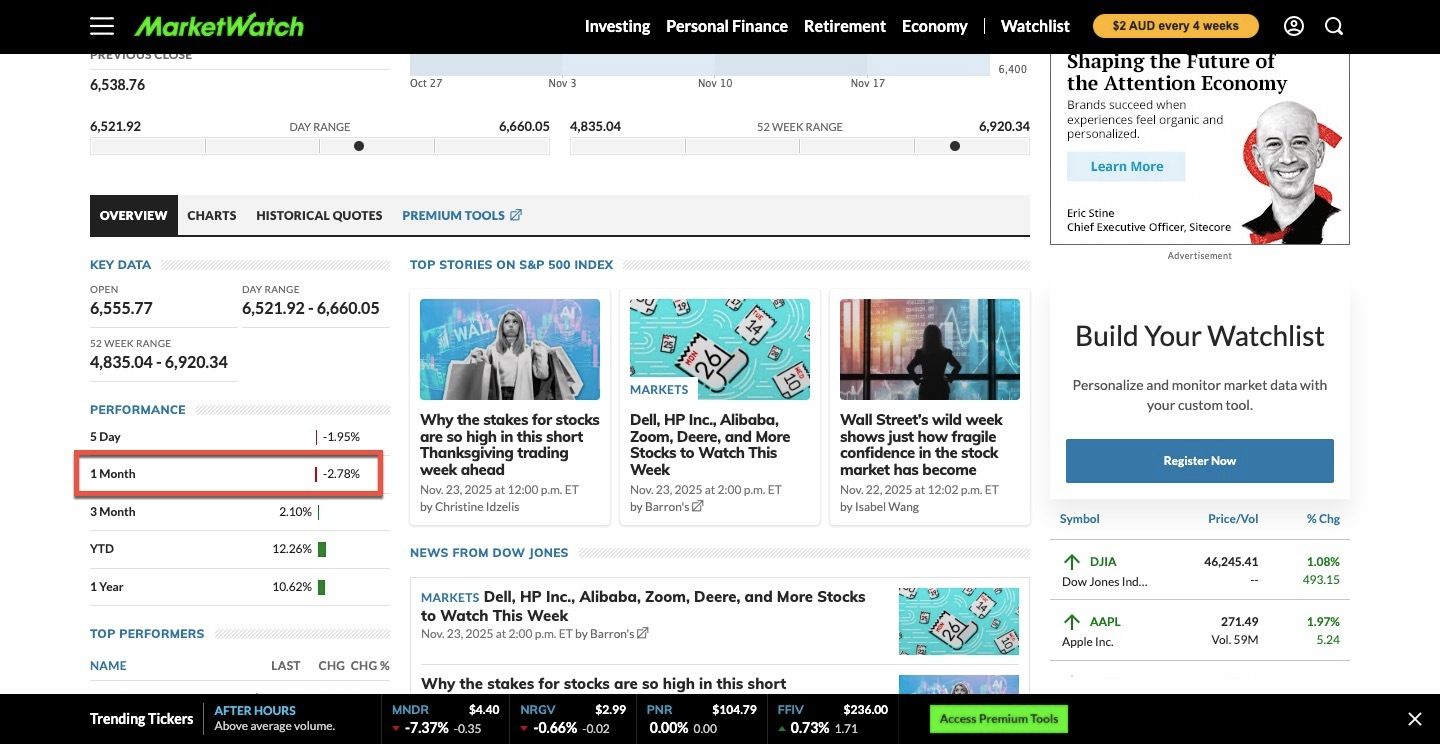
Task: Click the DJIA green up arrow icon
Action: [1072, 562]
